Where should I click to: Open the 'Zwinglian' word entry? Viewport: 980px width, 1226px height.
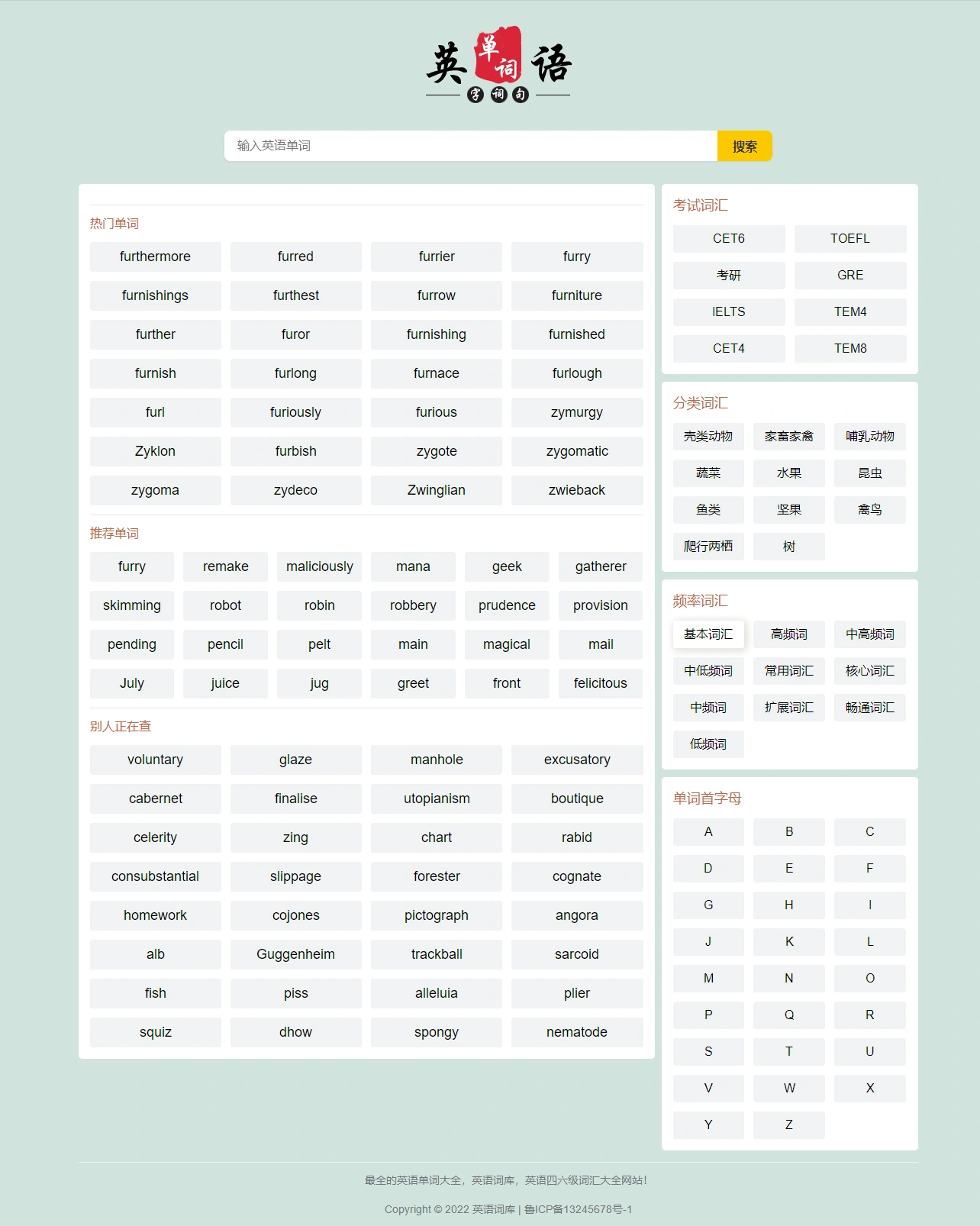tap(436, 490)
